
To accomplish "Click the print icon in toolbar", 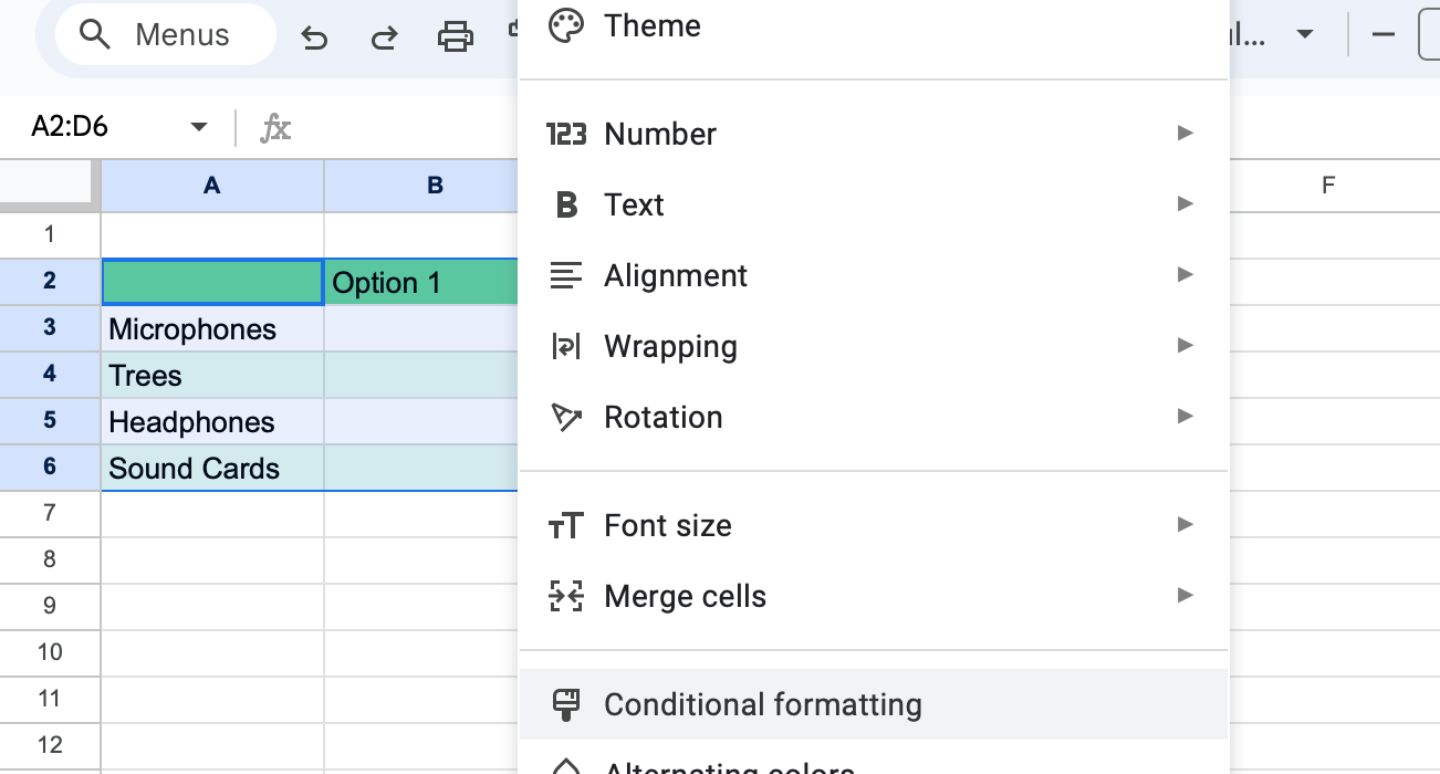I will coord(455,37).
